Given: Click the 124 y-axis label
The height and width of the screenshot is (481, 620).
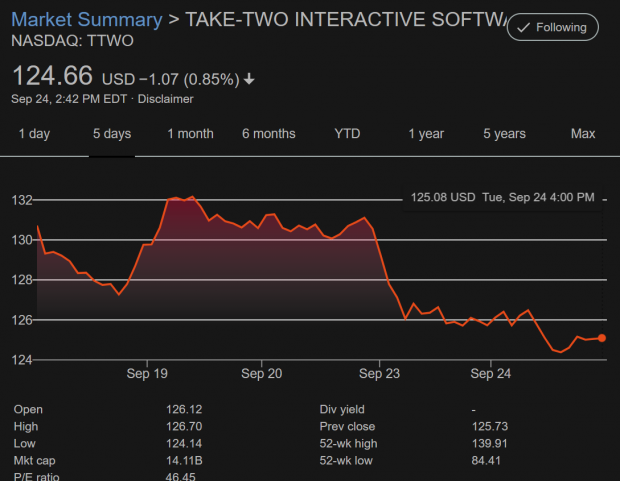Looking at the screenshot, I should (22, 360).
